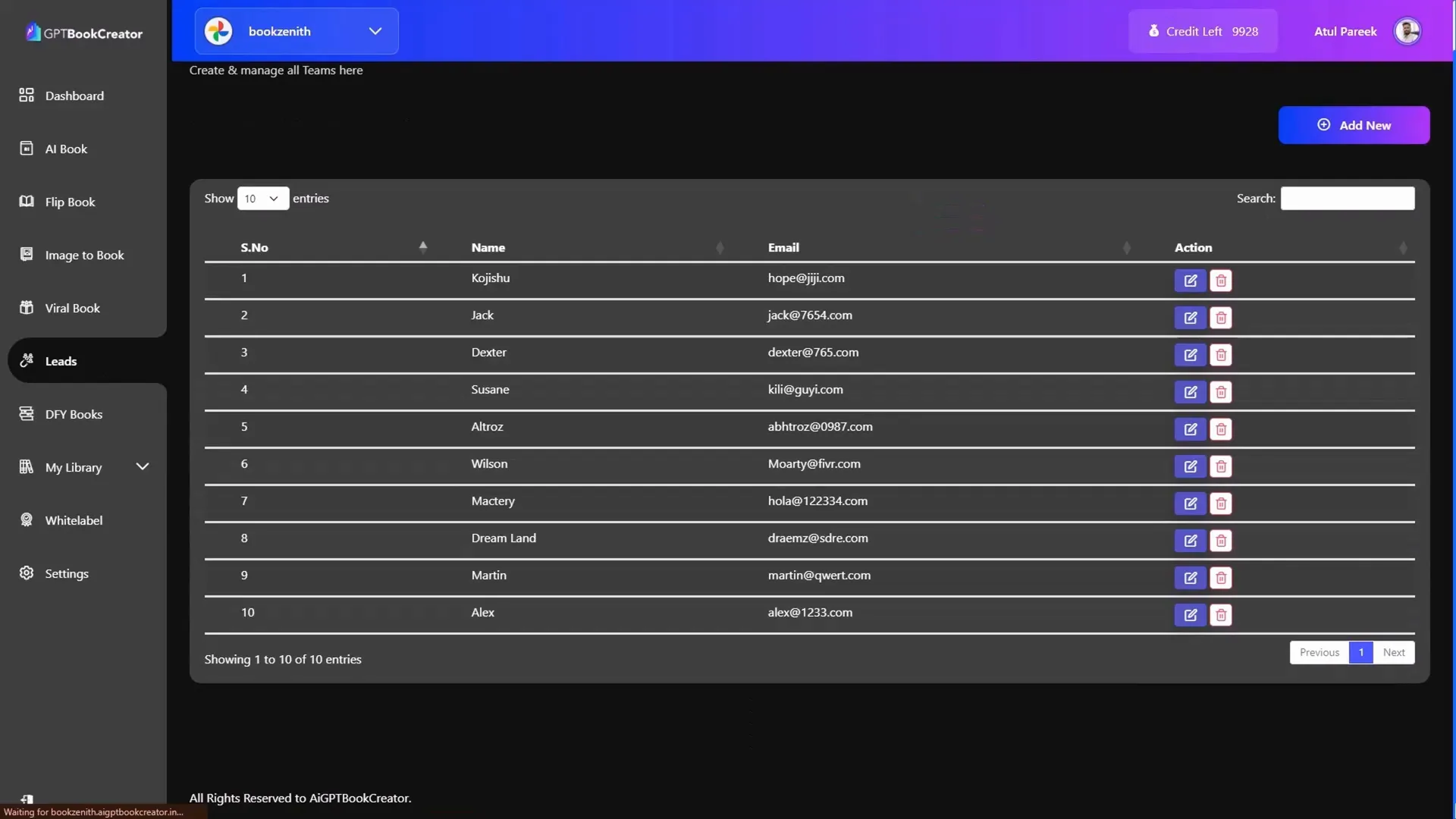
Task: Click the delete icon for Susane
Action: (1220, 392)
